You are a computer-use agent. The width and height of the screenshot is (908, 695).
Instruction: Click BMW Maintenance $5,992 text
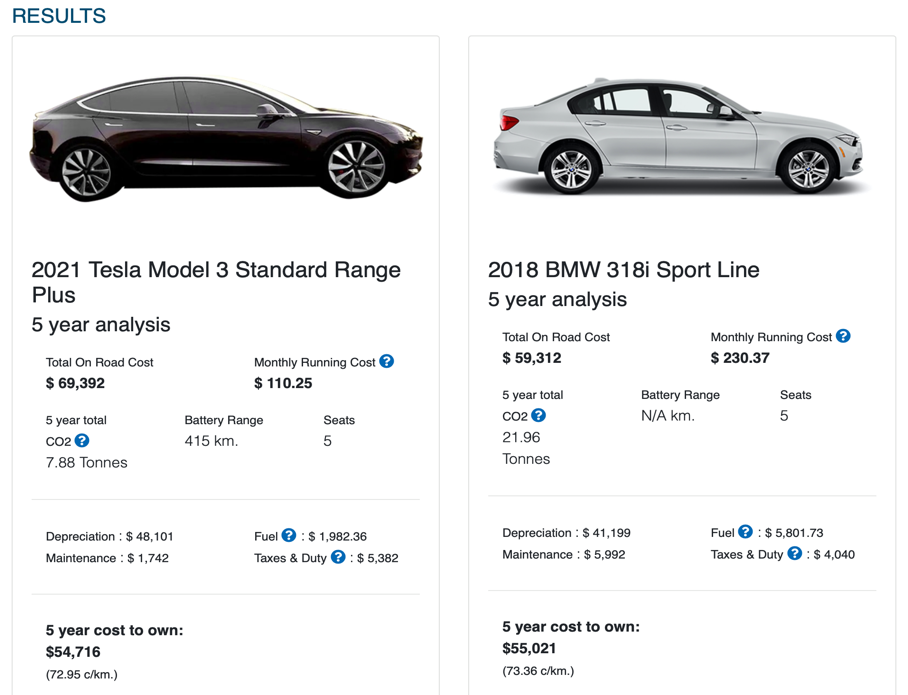[x=563, y=554]
